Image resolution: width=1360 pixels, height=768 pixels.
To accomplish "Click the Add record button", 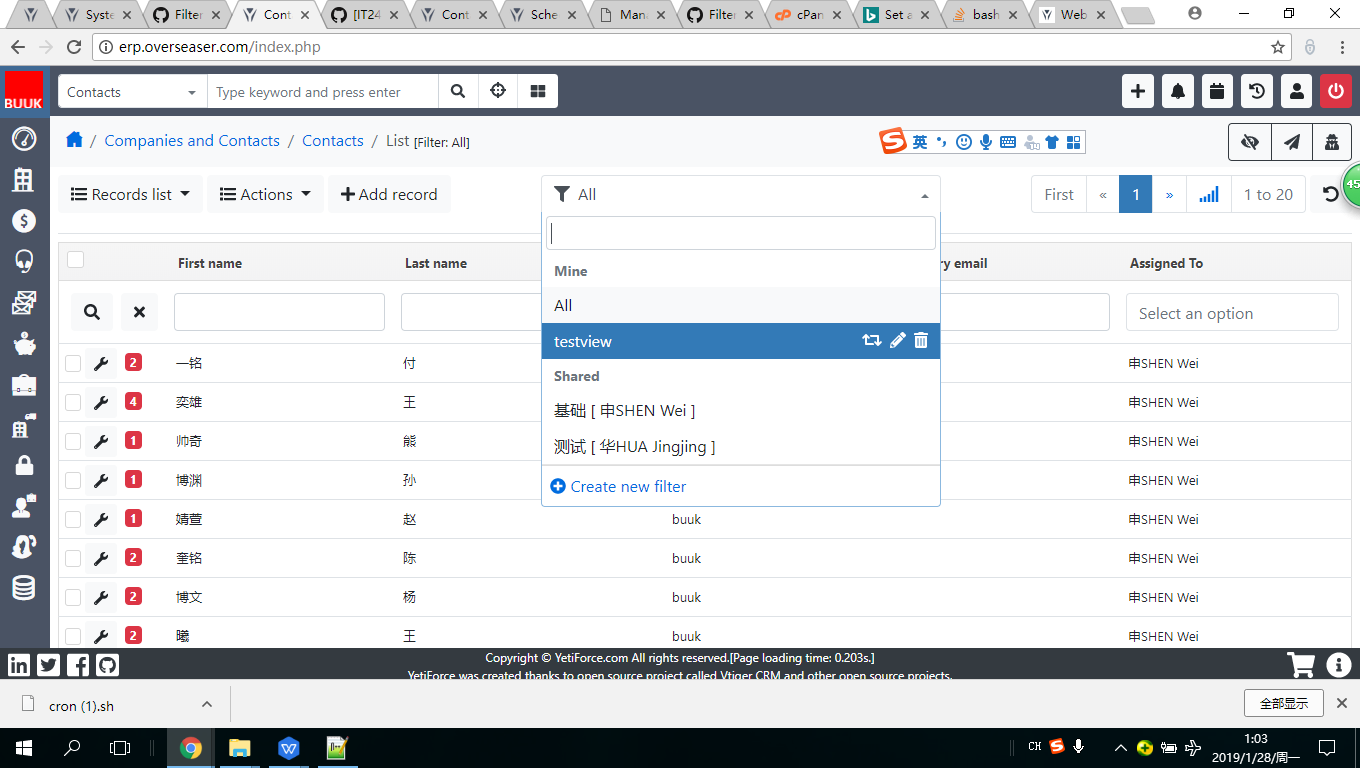I will [x=389, y=194].
